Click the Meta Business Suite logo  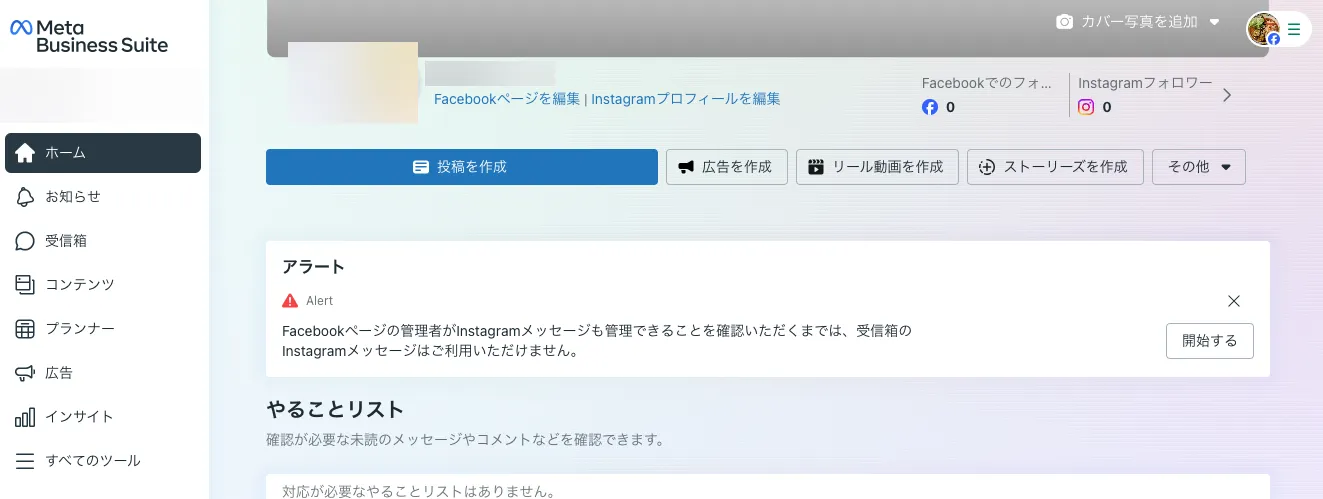pyautogui.click(x=89, y=36)
